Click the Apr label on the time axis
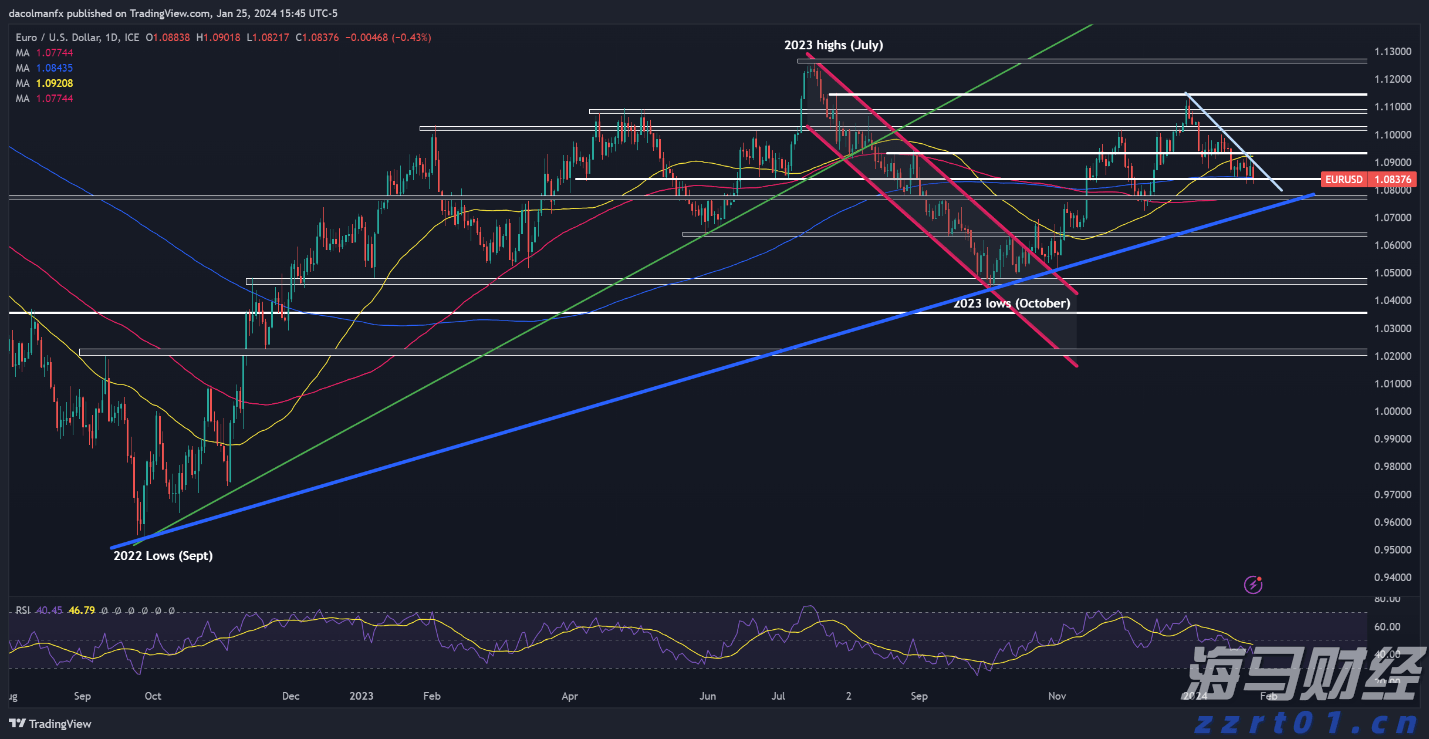The height and width of the screenshot is (739, 1429). [568, 694]
